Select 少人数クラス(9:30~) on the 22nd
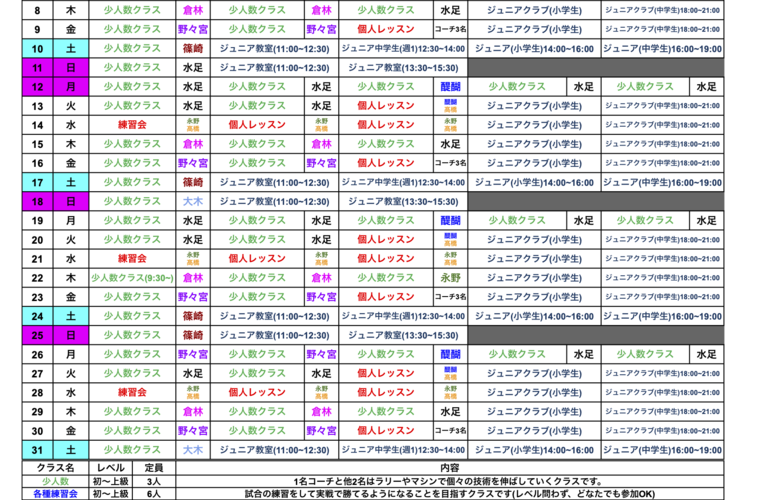The image size is (768, 500). click(x=132, y=278)
